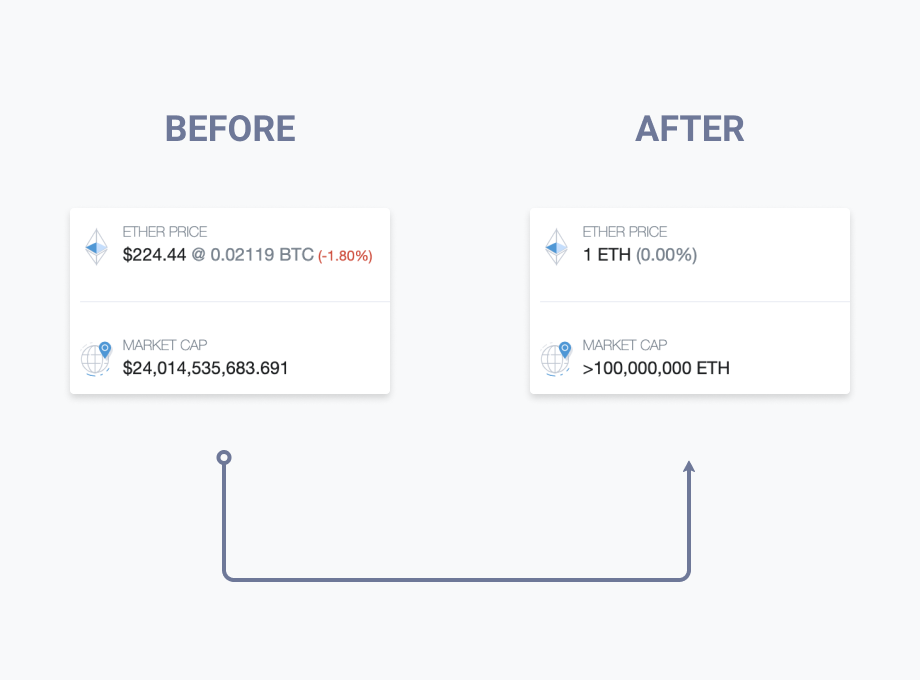
Task: Click the ETHER PRICE label in the After card
Action: click(625, 232)
